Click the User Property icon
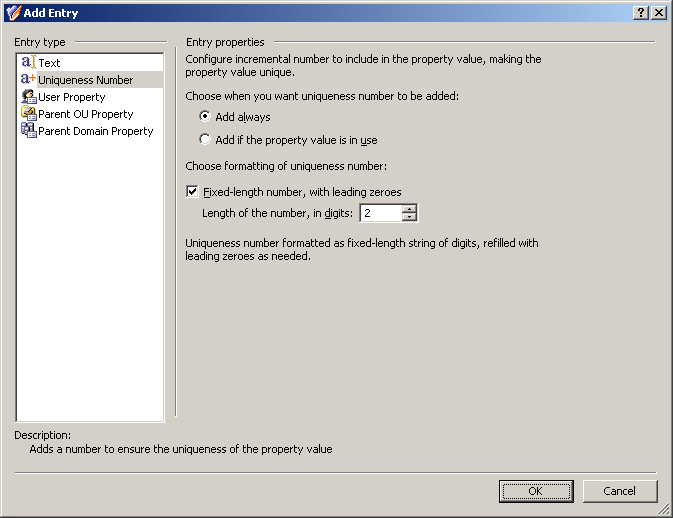The width and height of the screenshot is (673, 518). tap(29, 97)
